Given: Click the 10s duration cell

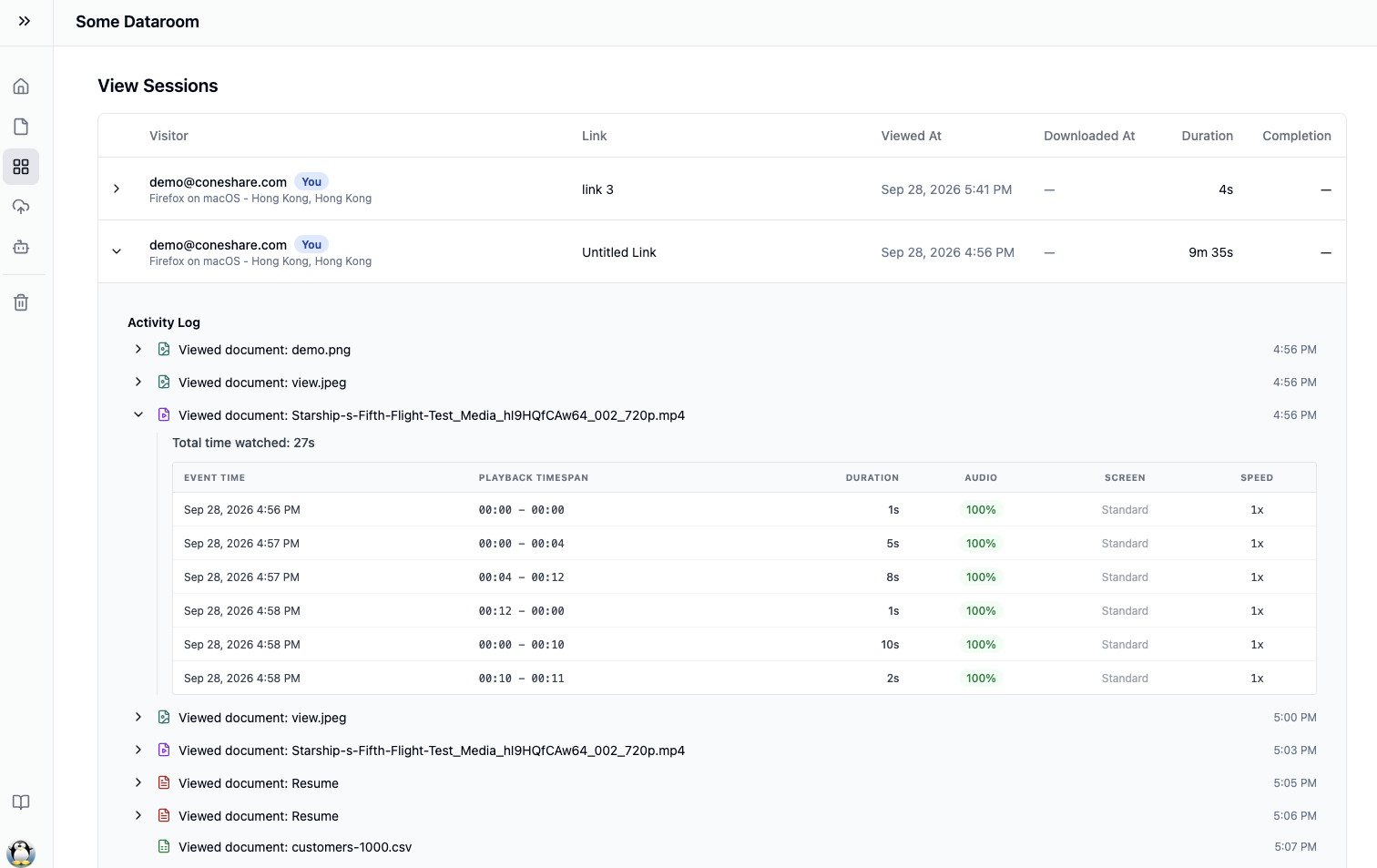Looking at the screenshot, I should pos(890,645).
